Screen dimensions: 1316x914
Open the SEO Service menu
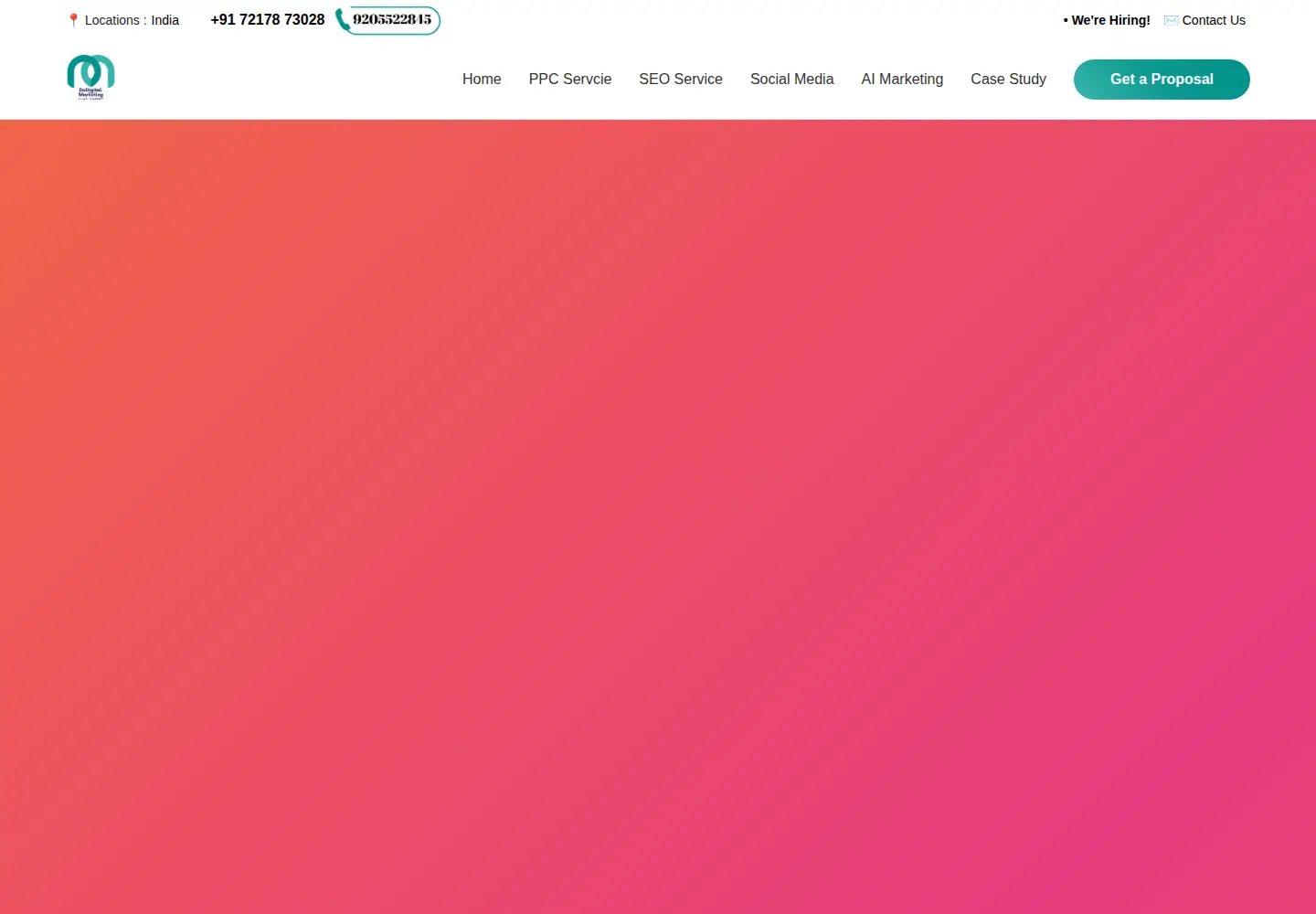[681, 80]
